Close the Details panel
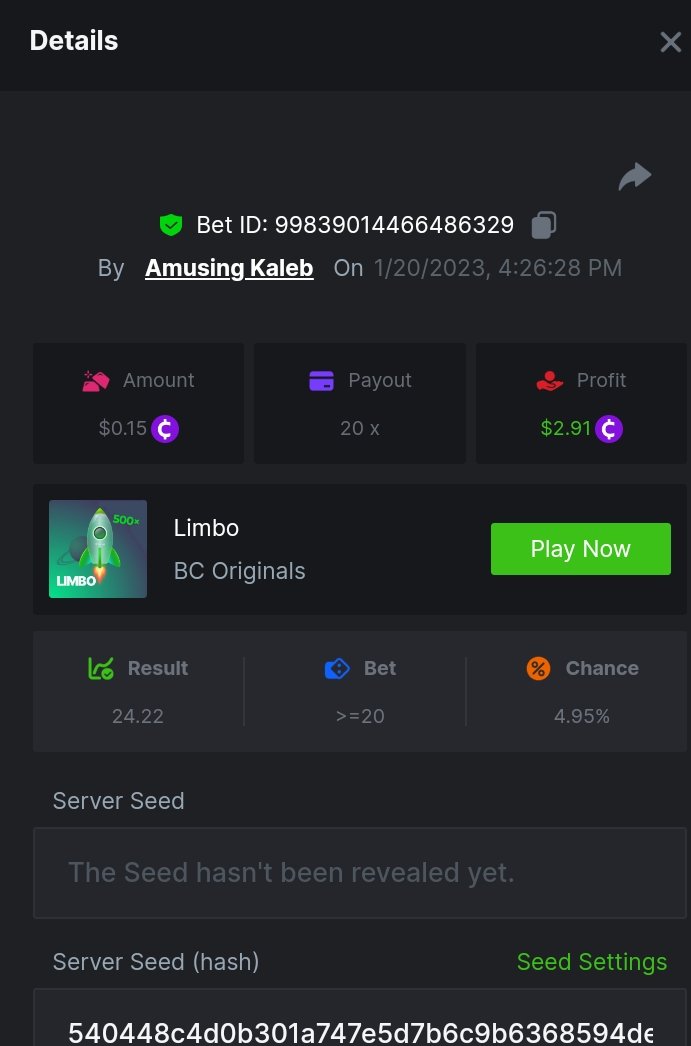The width and height of the screenshot is (691, 1046). 670,42
